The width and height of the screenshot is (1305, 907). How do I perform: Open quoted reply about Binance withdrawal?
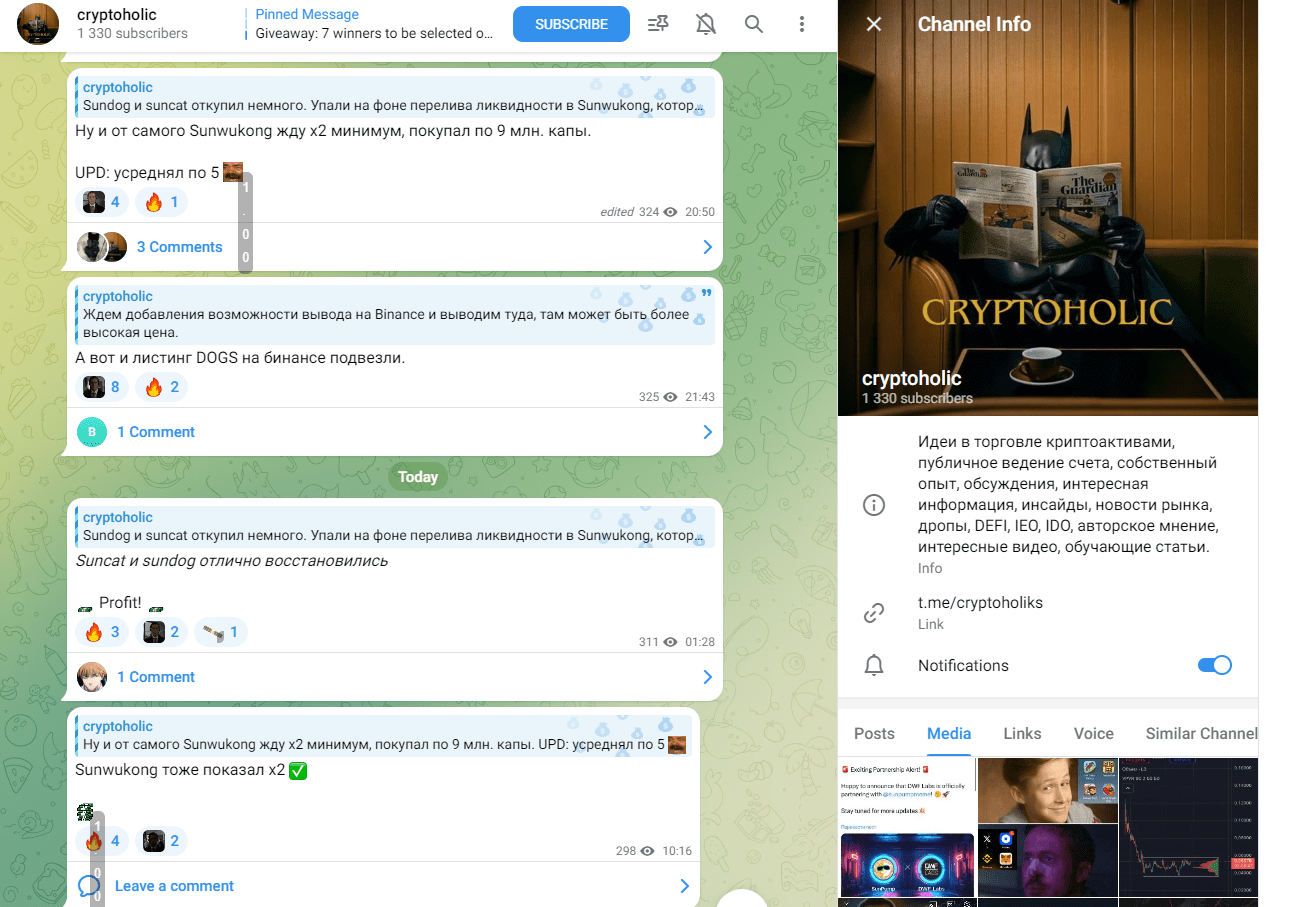395,315
